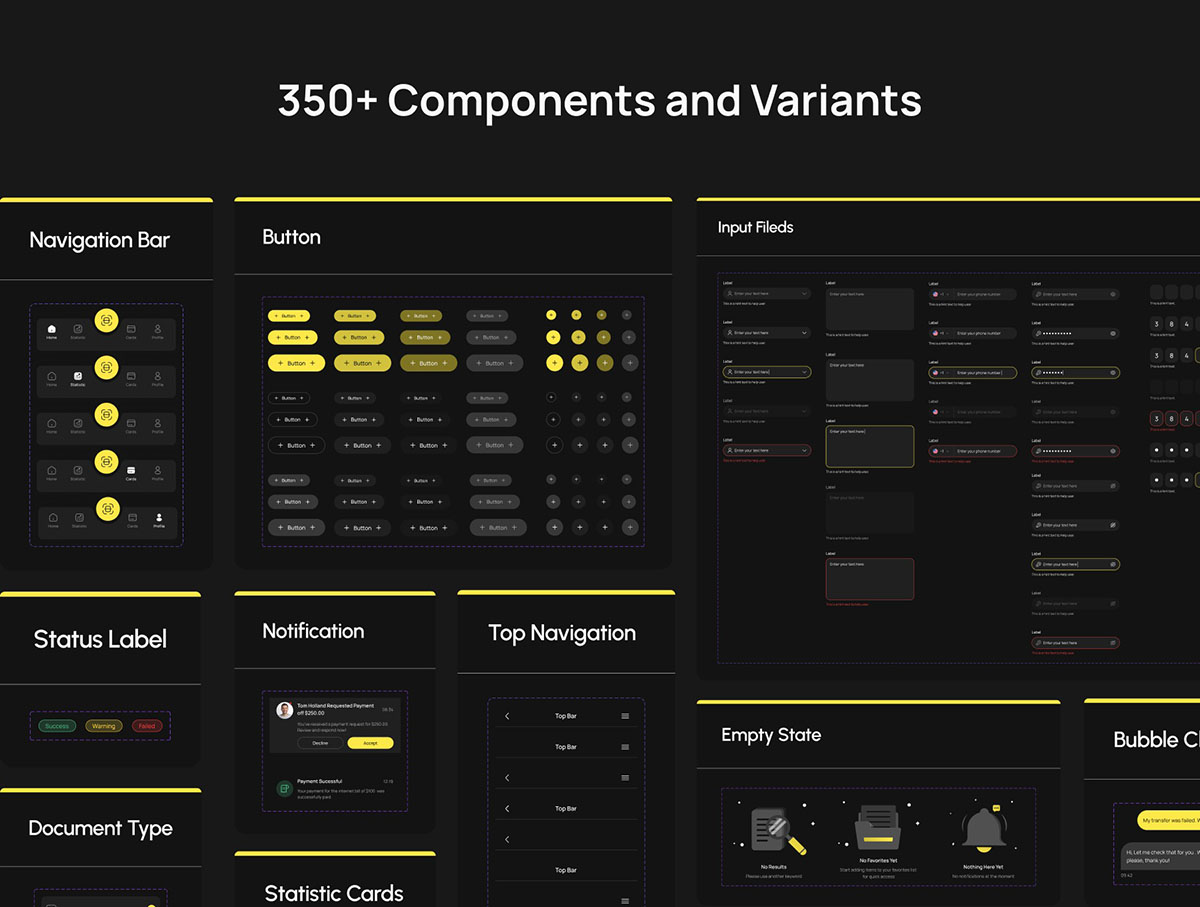Tap yellow scan button above Profile-active nav bar
1200x907 pixels.
pyautogui.click(x=107, y=508)
